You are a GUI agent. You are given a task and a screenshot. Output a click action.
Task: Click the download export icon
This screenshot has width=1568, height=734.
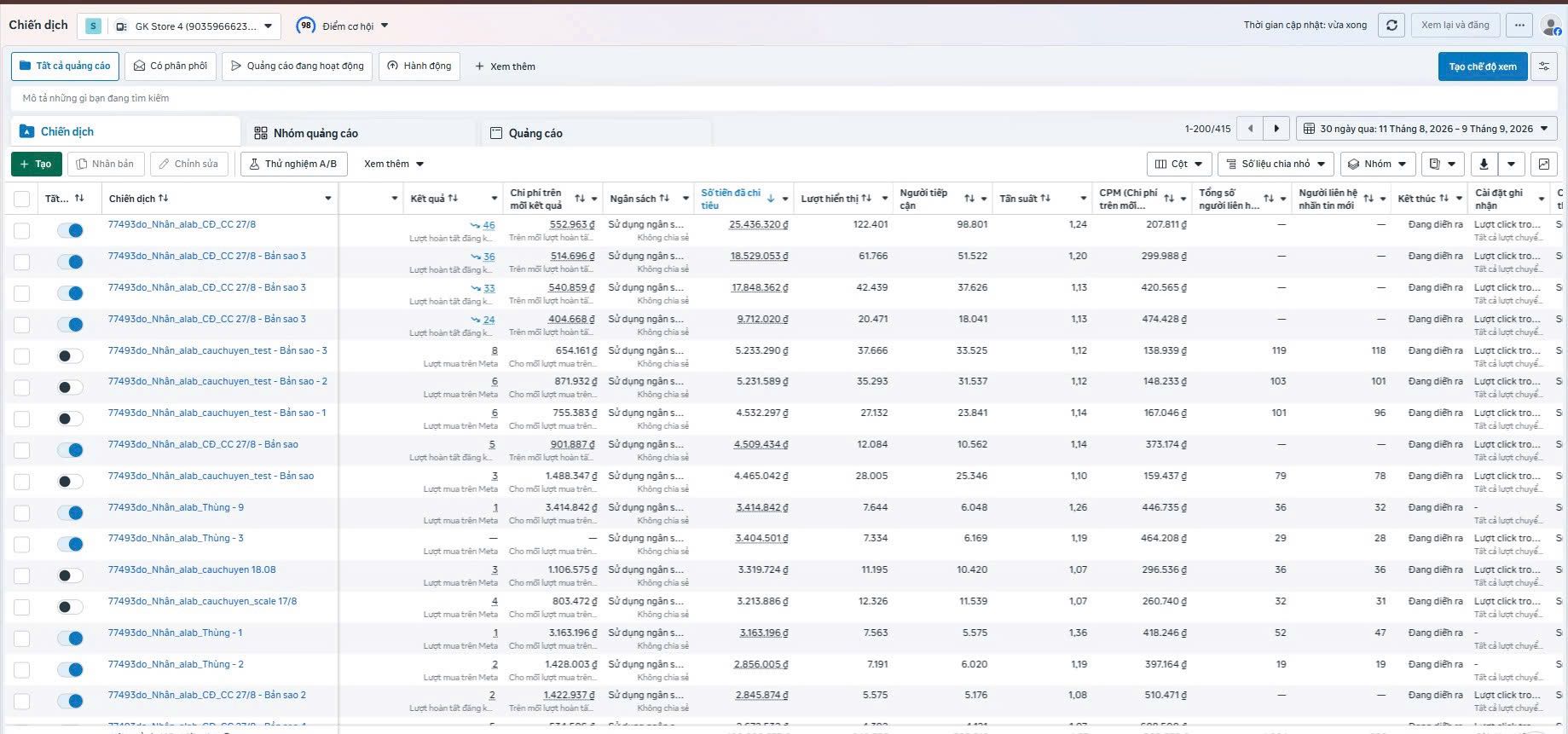1484,164
